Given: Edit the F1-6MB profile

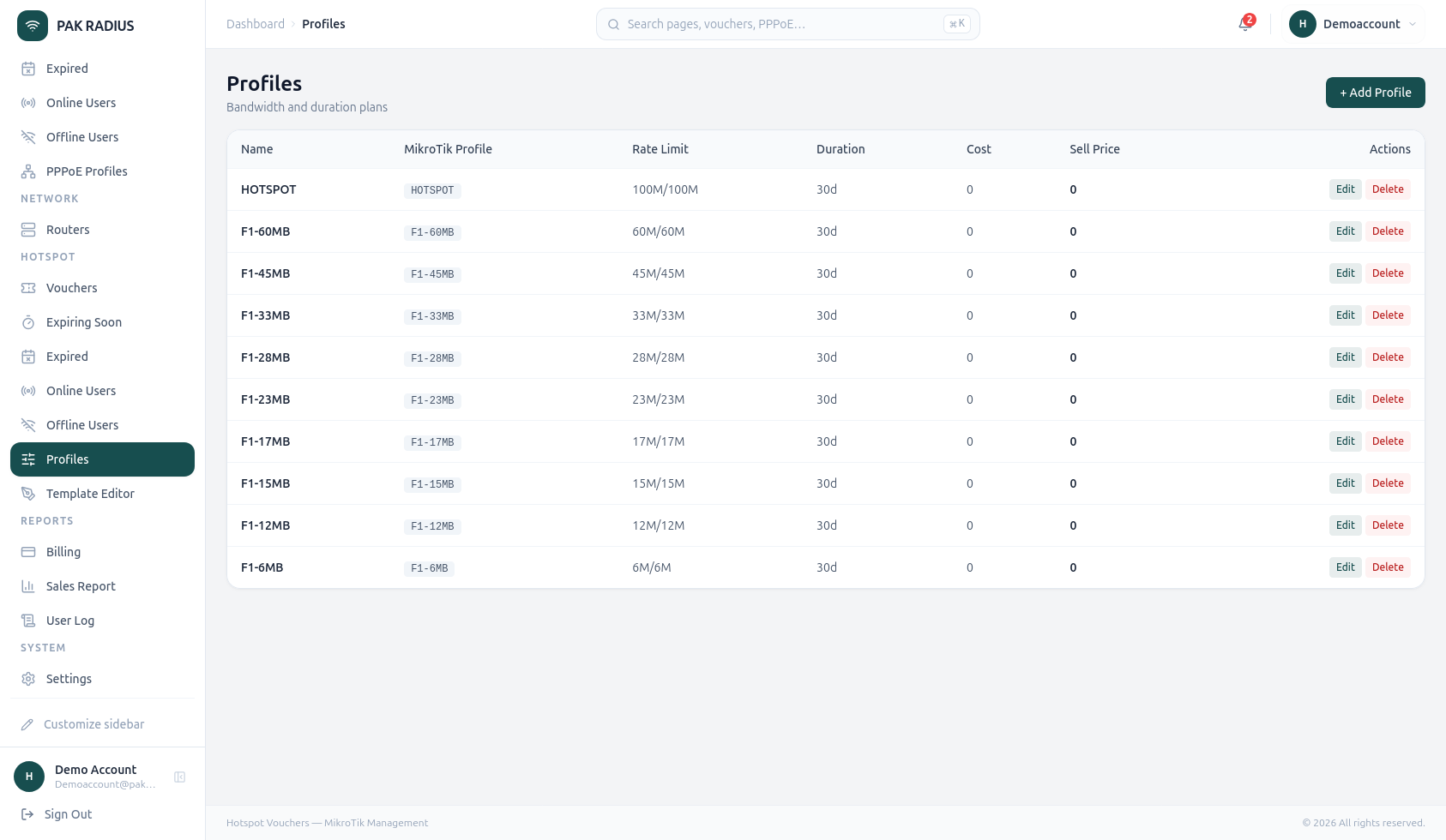Looking at the screenshot, I should pyautogui.click(x=1346, y=567).
